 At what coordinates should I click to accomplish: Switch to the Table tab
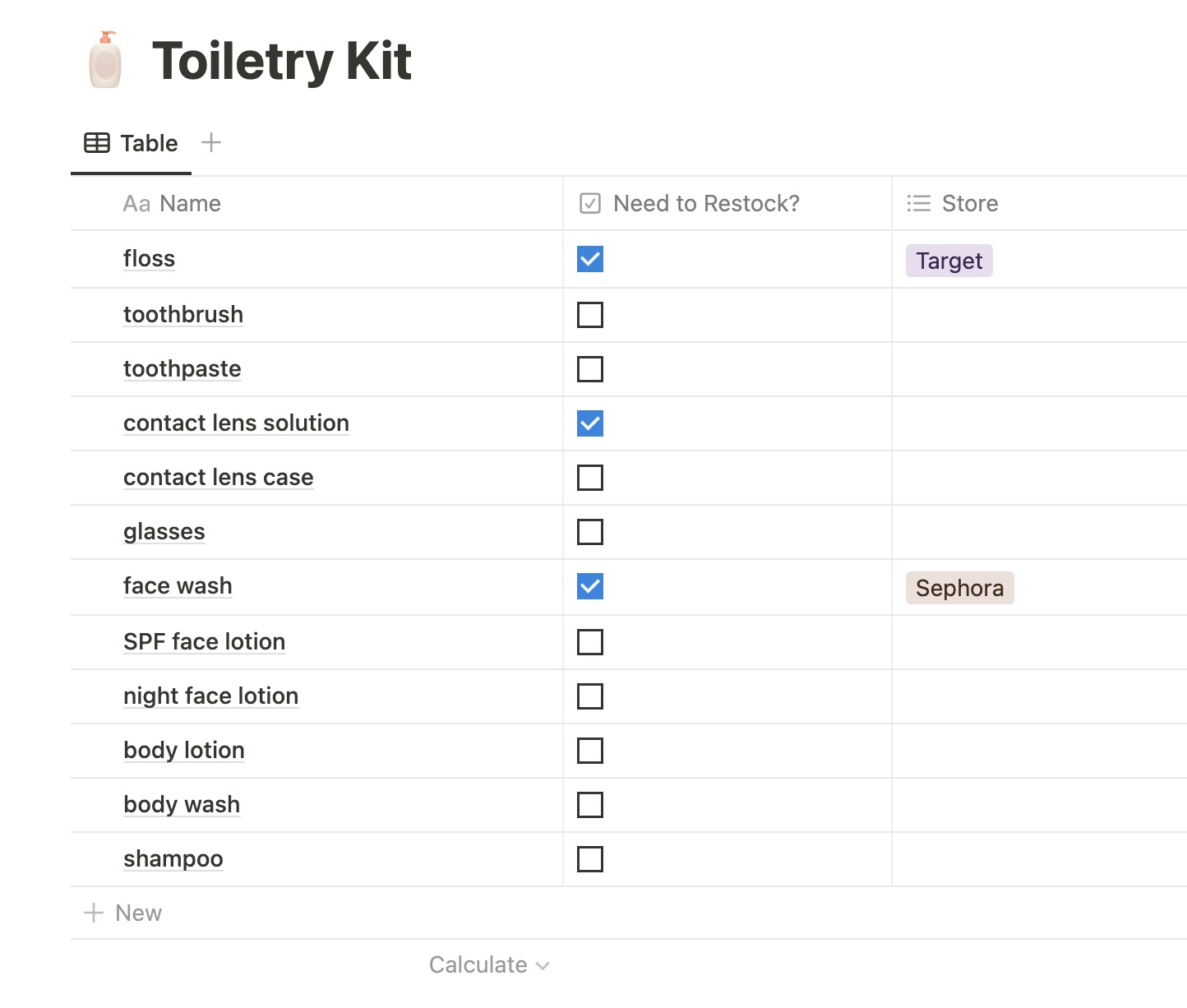(148, 142)
